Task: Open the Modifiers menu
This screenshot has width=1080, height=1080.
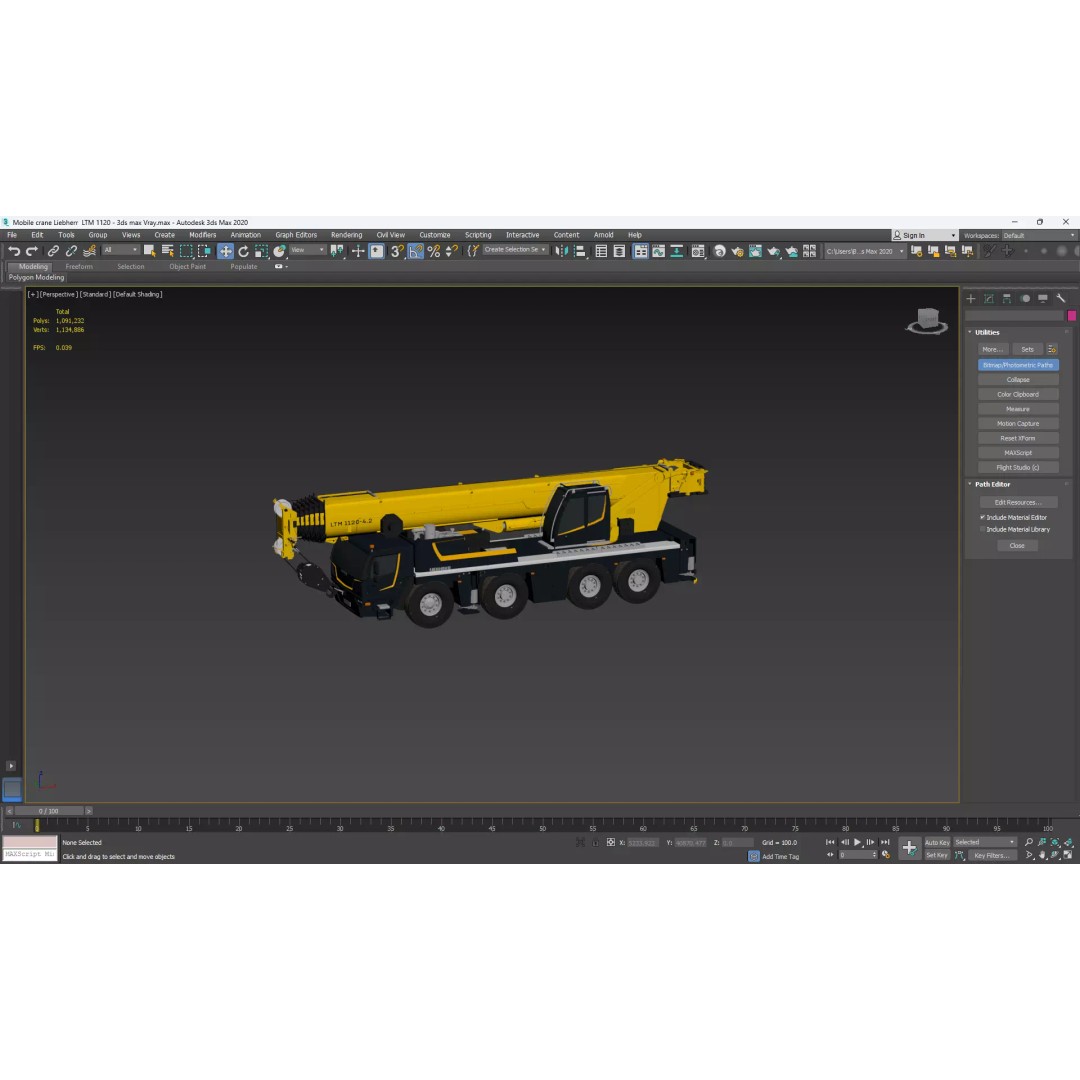Action: tap(202, 235)
